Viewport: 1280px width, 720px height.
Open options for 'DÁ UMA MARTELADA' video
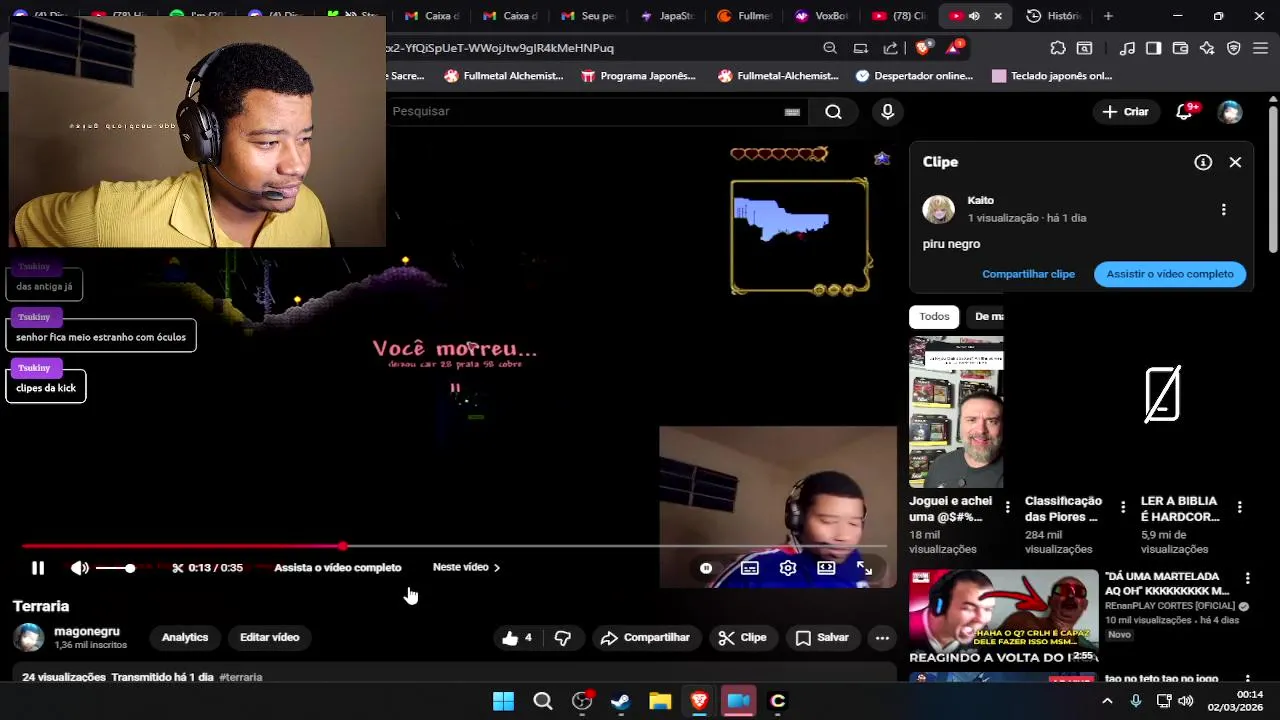click(x=1247, y=578)
